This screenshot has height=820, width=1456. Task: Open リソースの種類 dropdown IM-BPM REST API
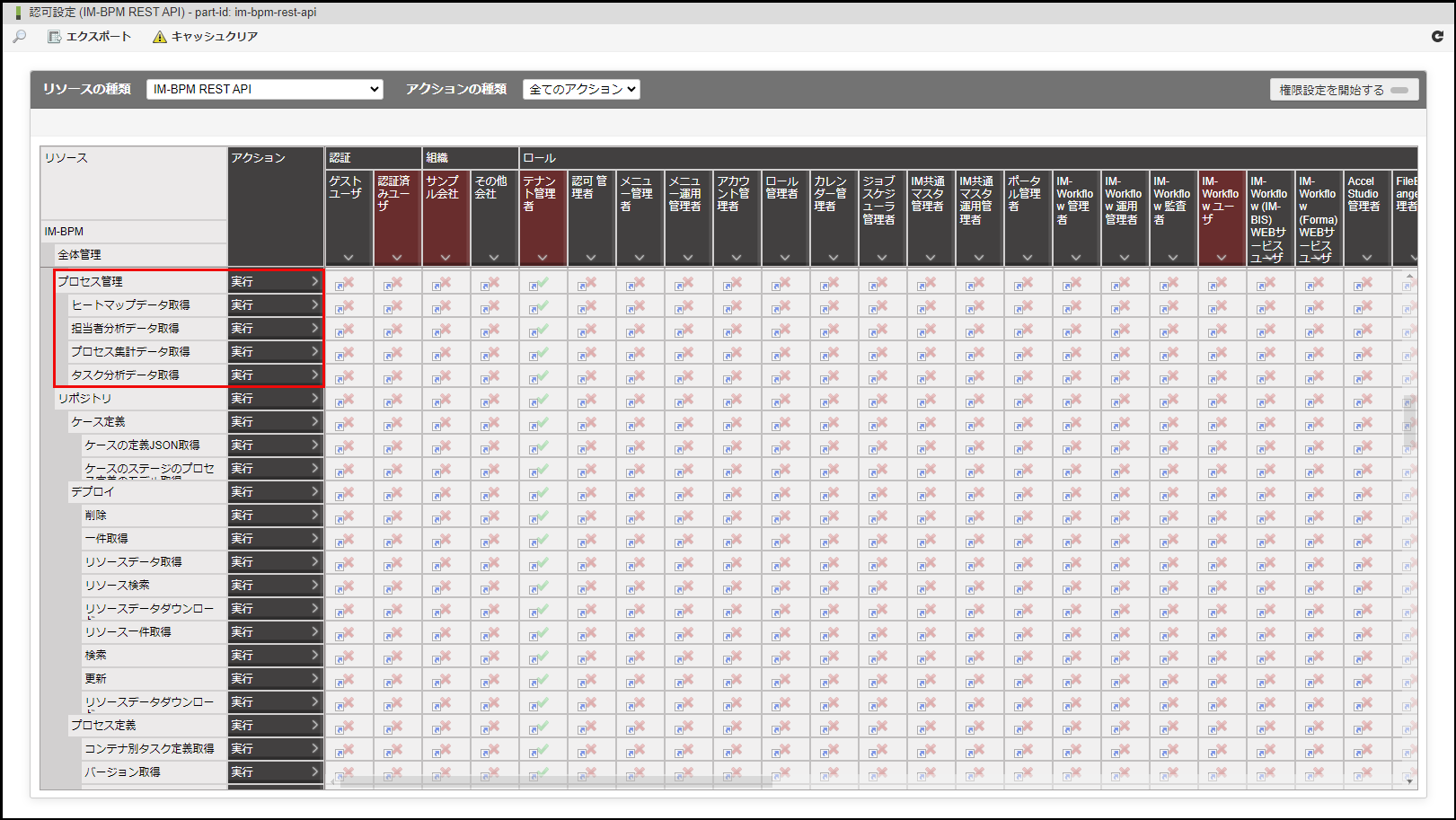click(x=264, y=89)
